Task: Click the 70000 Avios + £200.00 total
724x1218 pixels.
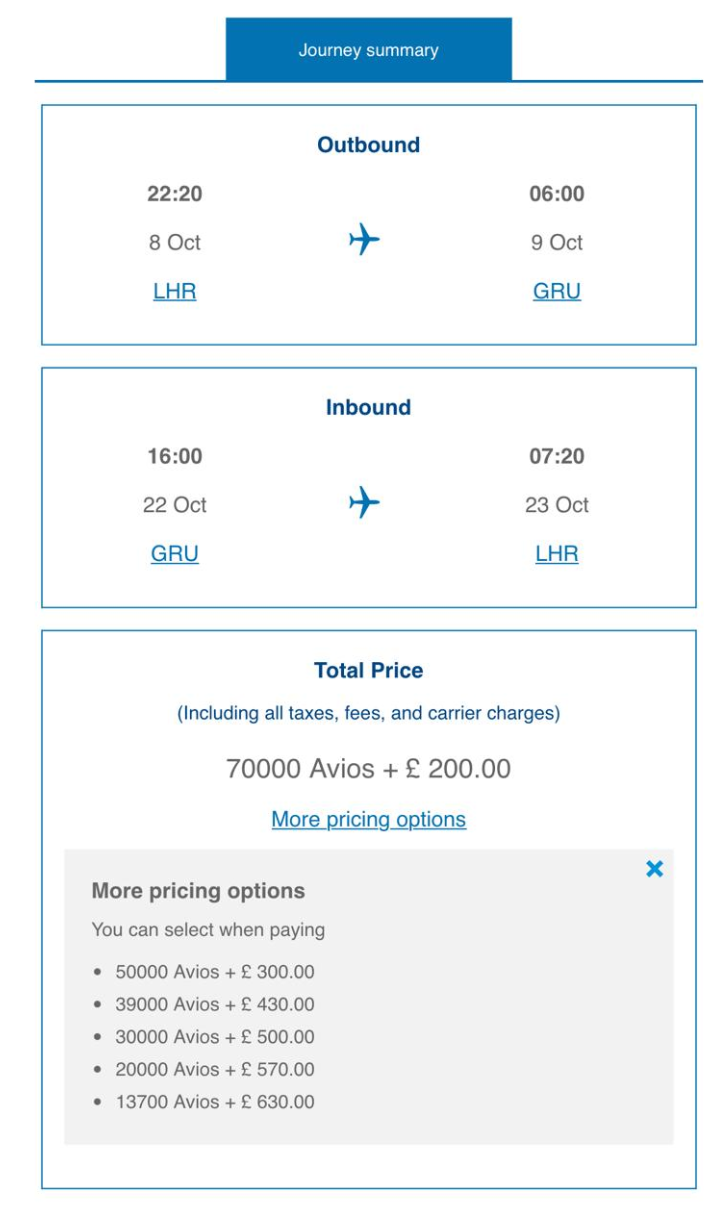Action: pyautogui.click(x=368, y=769)
